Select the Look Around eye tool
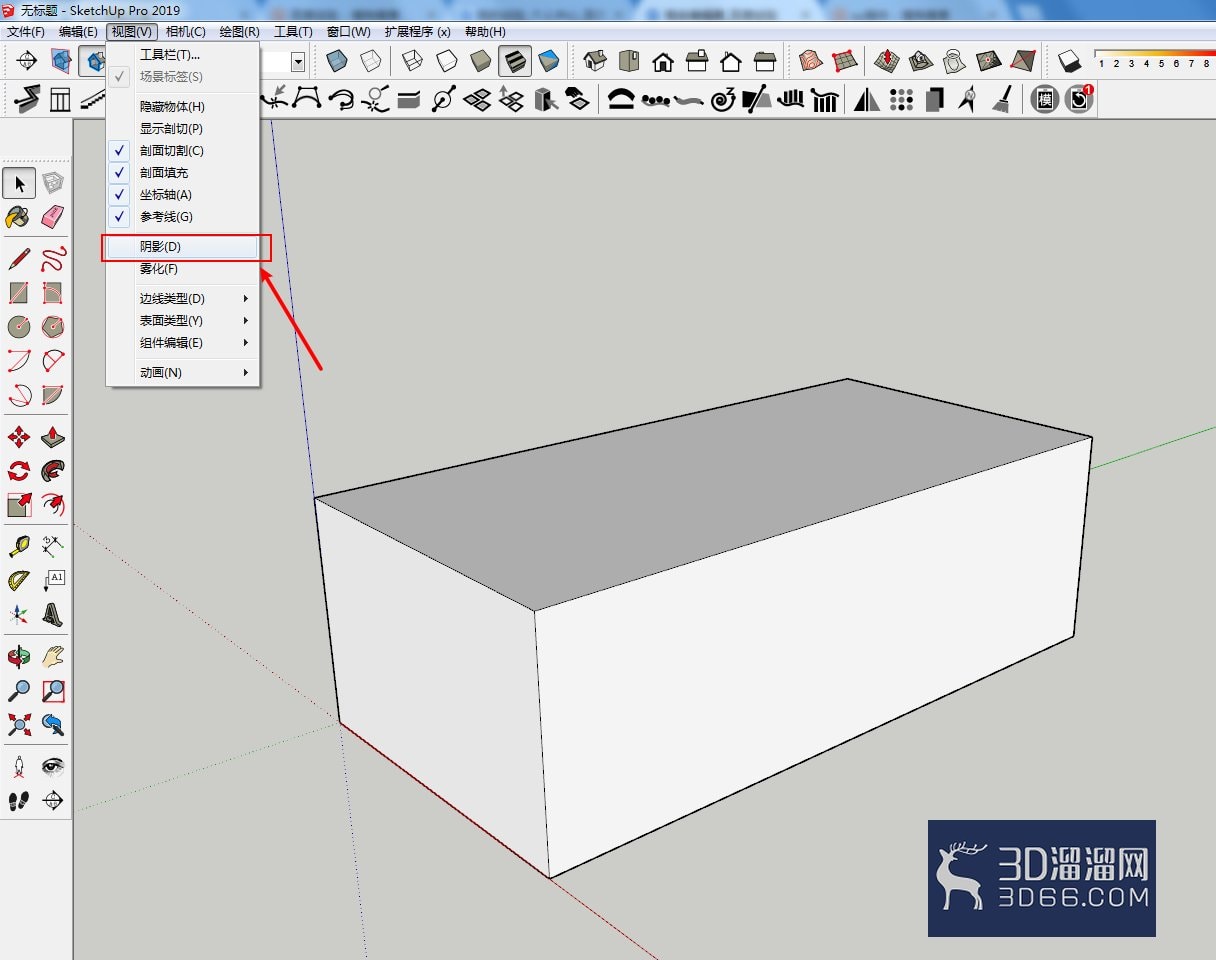This screenshot has height=960, width=1216. (x=53, y=767)
